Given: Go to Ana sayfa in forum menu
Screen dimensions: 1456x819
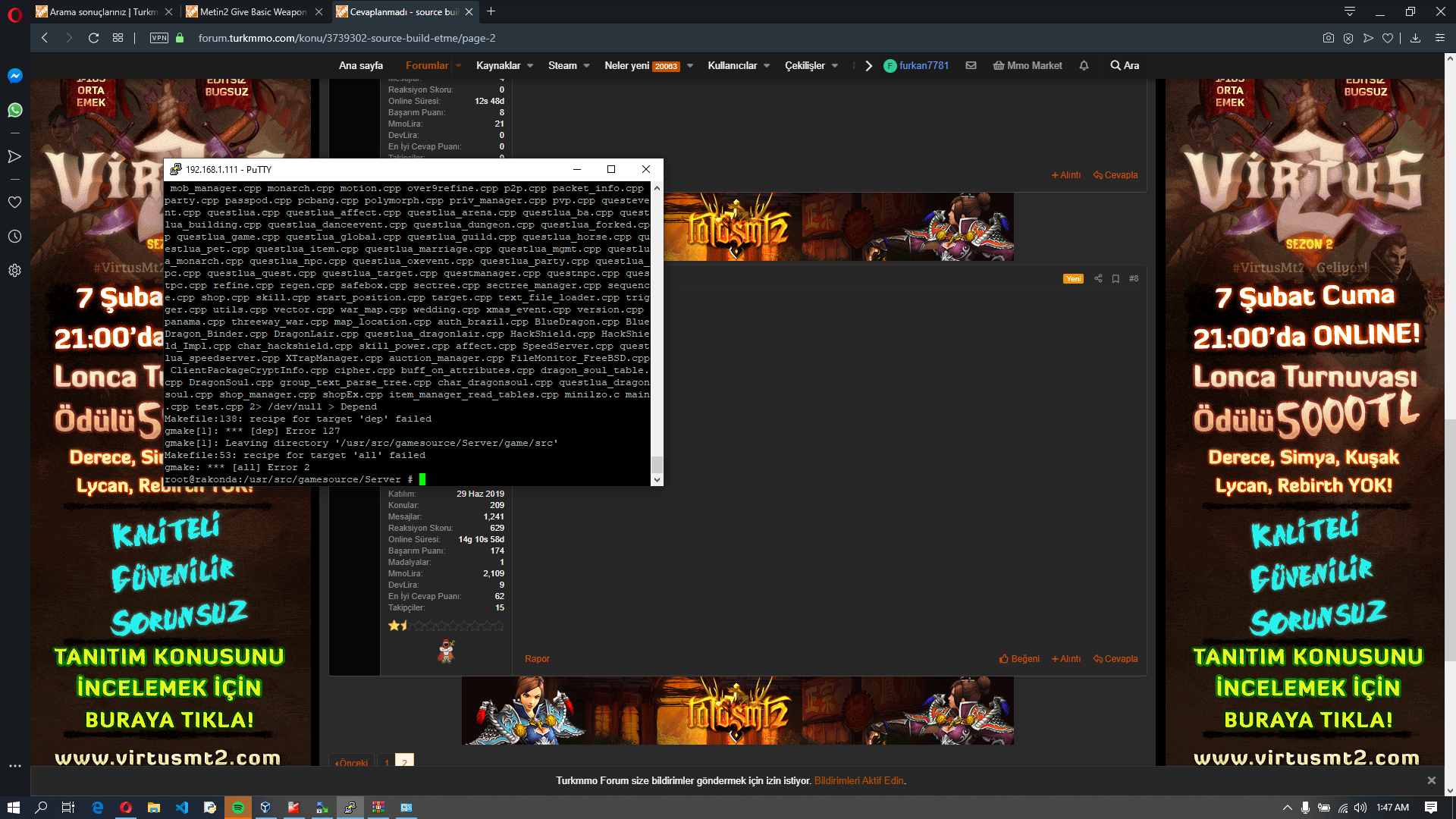Looking at the screenshot, I should (x=361, y=65).
